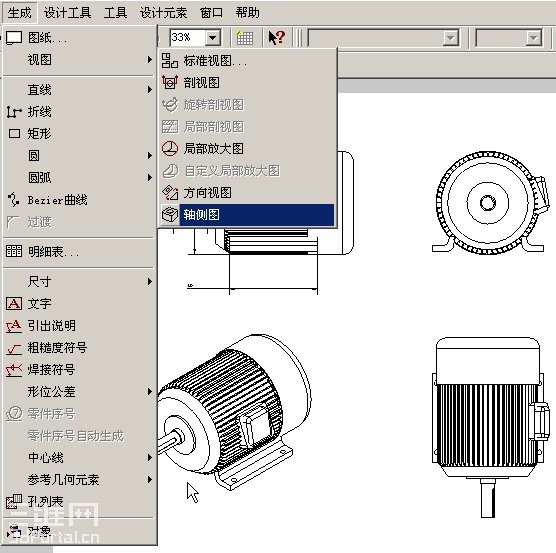Image resolution: width=556 pixels, height=553 pixels.
Task: Select the top view motor drawing
Action: click(x=490, y=427)
